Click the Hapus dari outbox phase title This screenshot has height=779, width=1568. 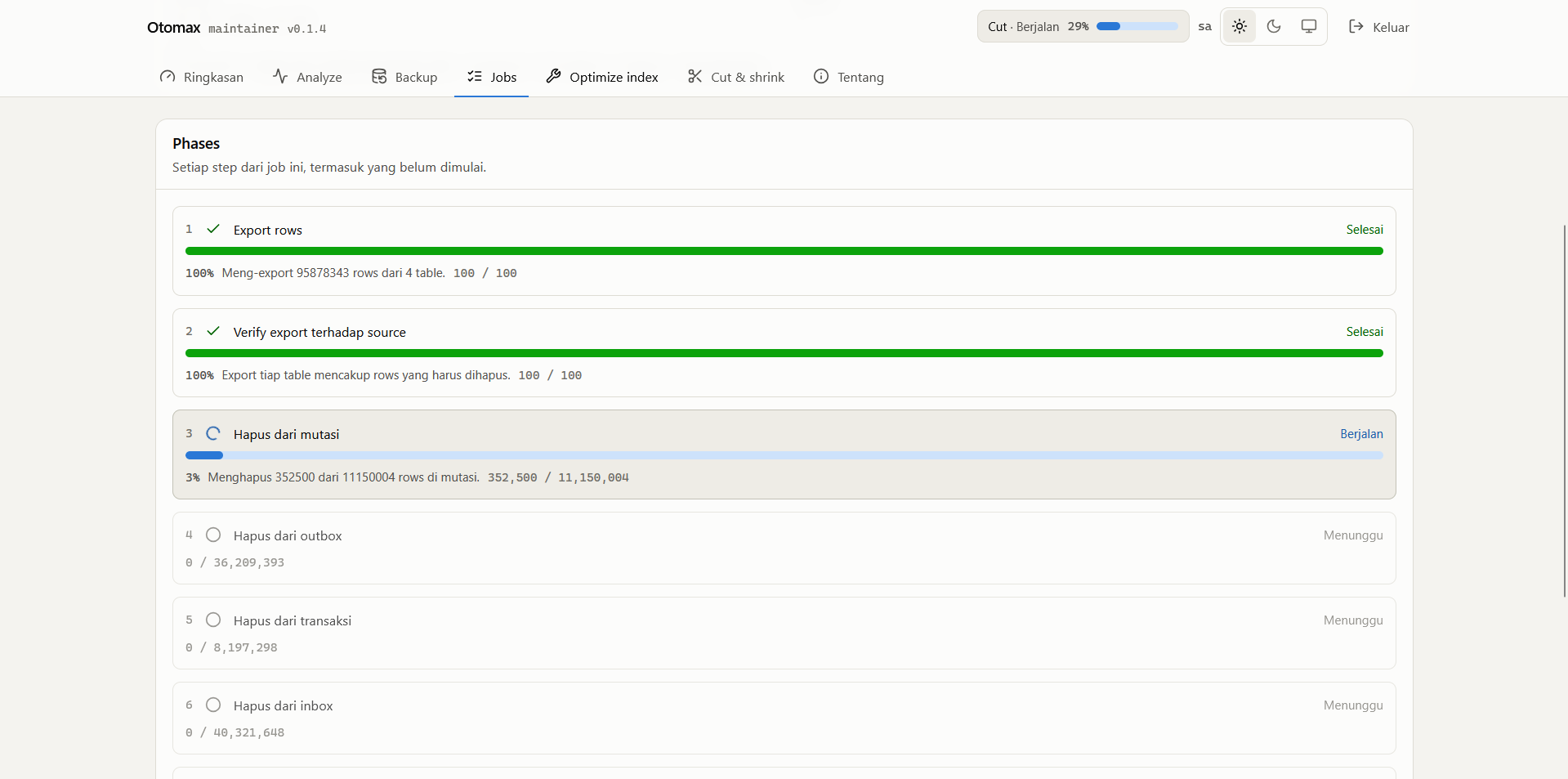(288, 535)
